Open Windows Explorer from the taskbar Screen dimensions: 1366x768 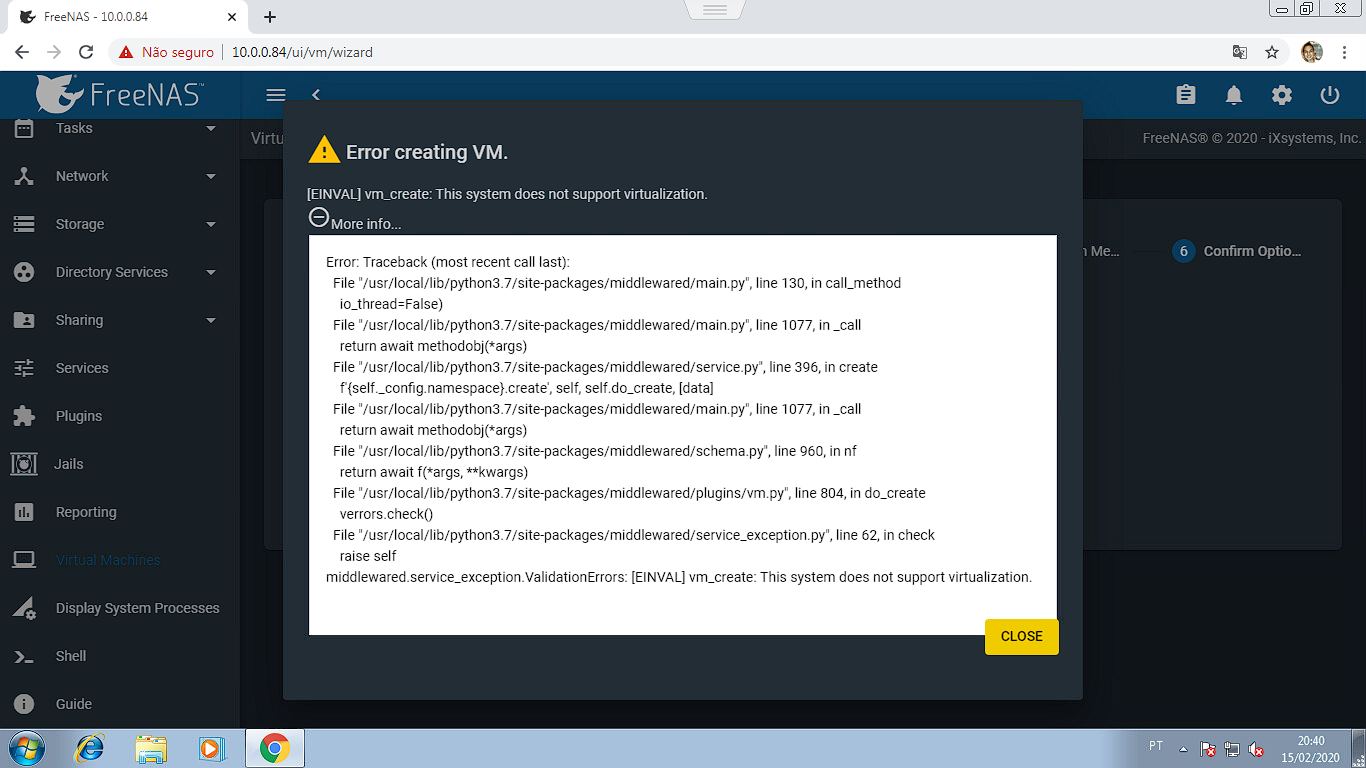(x=152, y=748)
